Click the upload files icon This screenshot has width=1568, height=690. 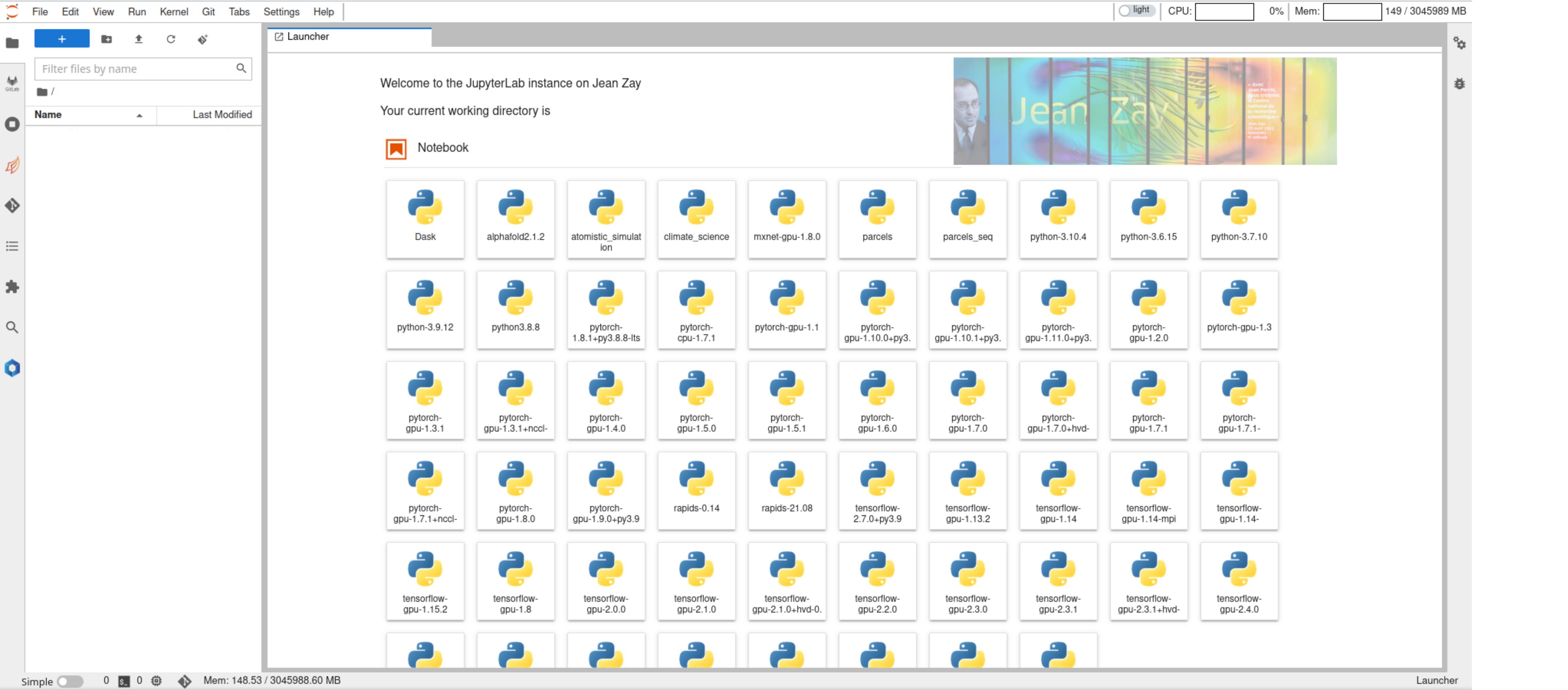139,39
